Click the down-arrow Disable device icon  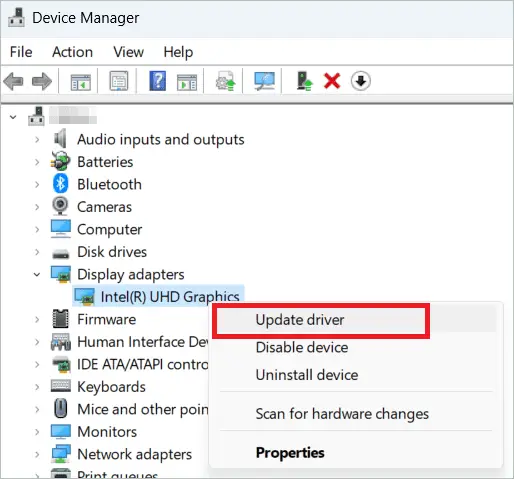click(361, 81)
